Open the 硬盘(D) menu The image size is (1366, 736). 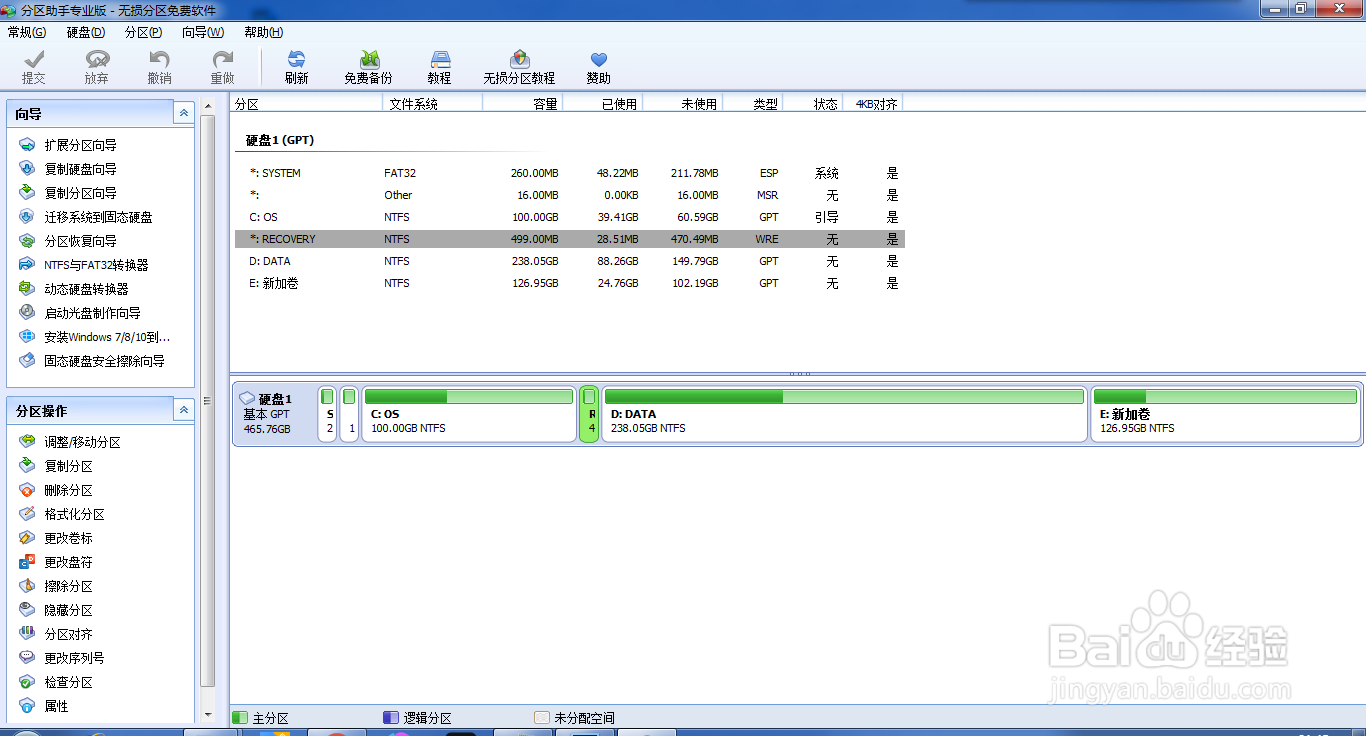click(86, 32)
